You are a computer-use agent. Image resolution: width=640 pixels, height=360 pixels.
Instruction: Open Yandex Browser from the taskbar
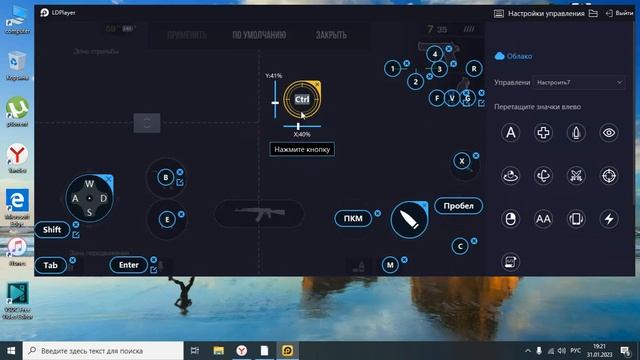tap(242, 351)
